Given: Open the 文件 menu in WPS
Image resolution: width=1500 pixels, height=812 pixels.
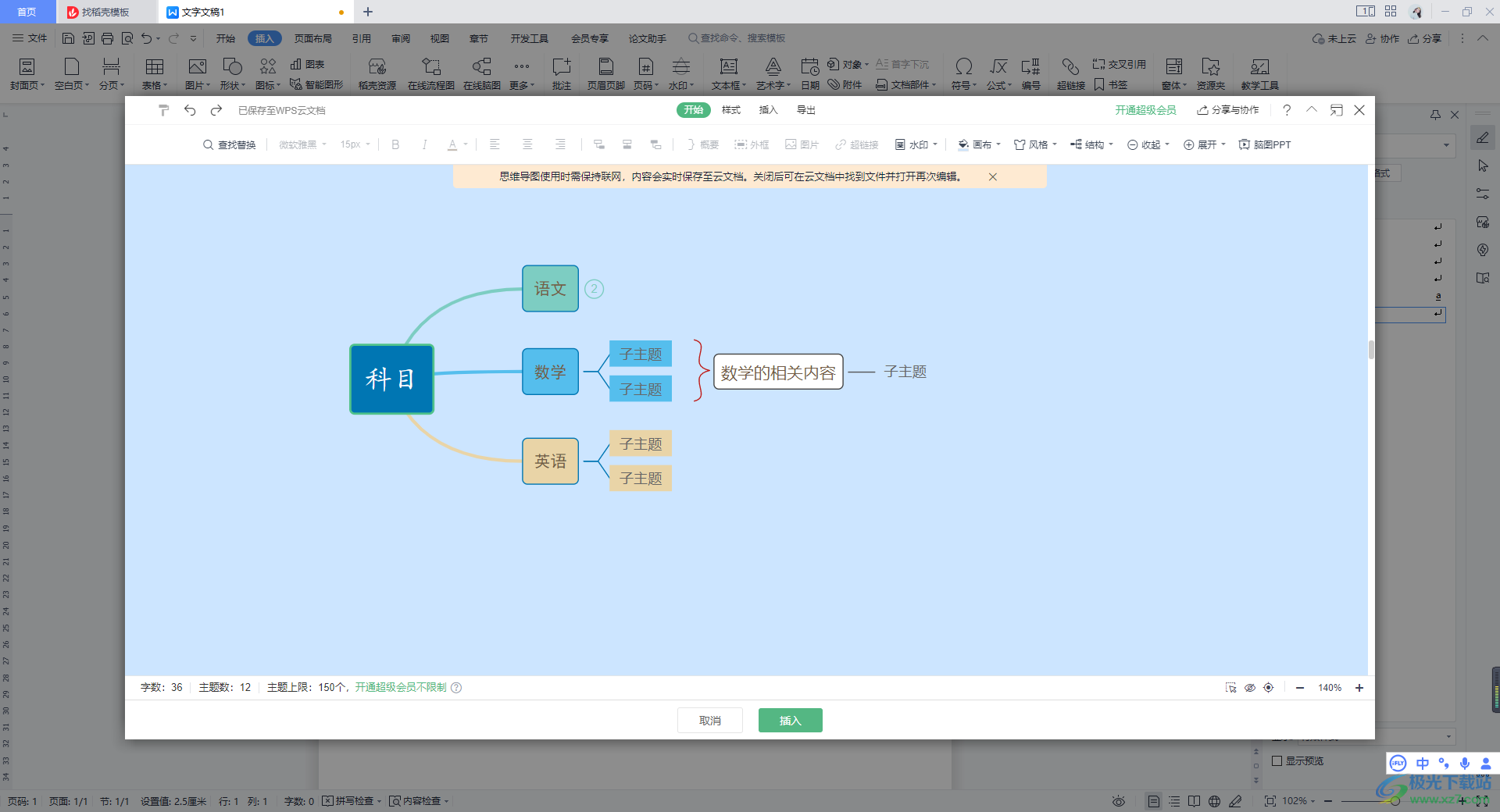Looking at the screenshot, I should point(30,38).
